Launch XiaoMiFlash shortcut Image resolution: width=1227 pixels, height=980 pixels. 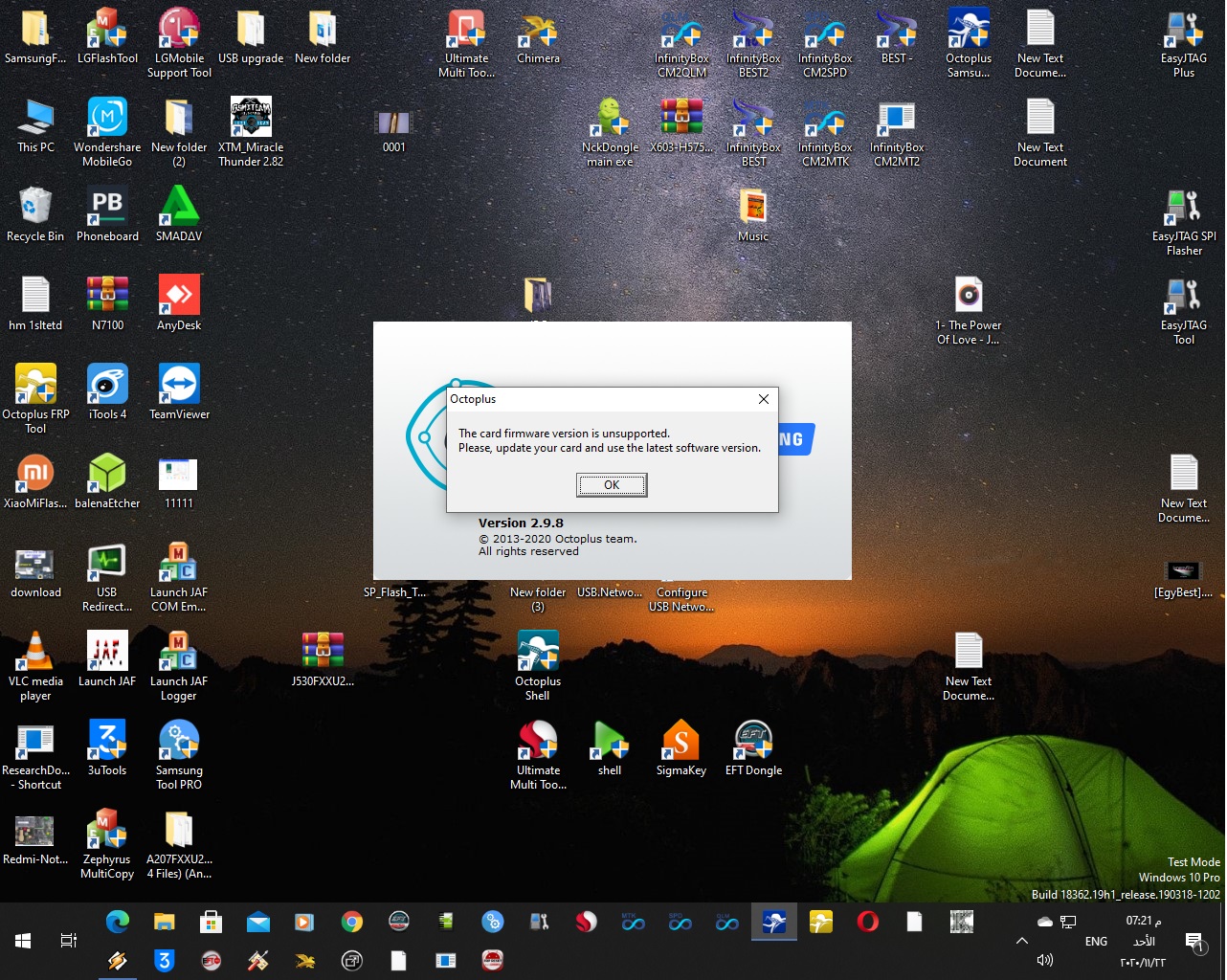pyautogui.click(x=35, y=482)
